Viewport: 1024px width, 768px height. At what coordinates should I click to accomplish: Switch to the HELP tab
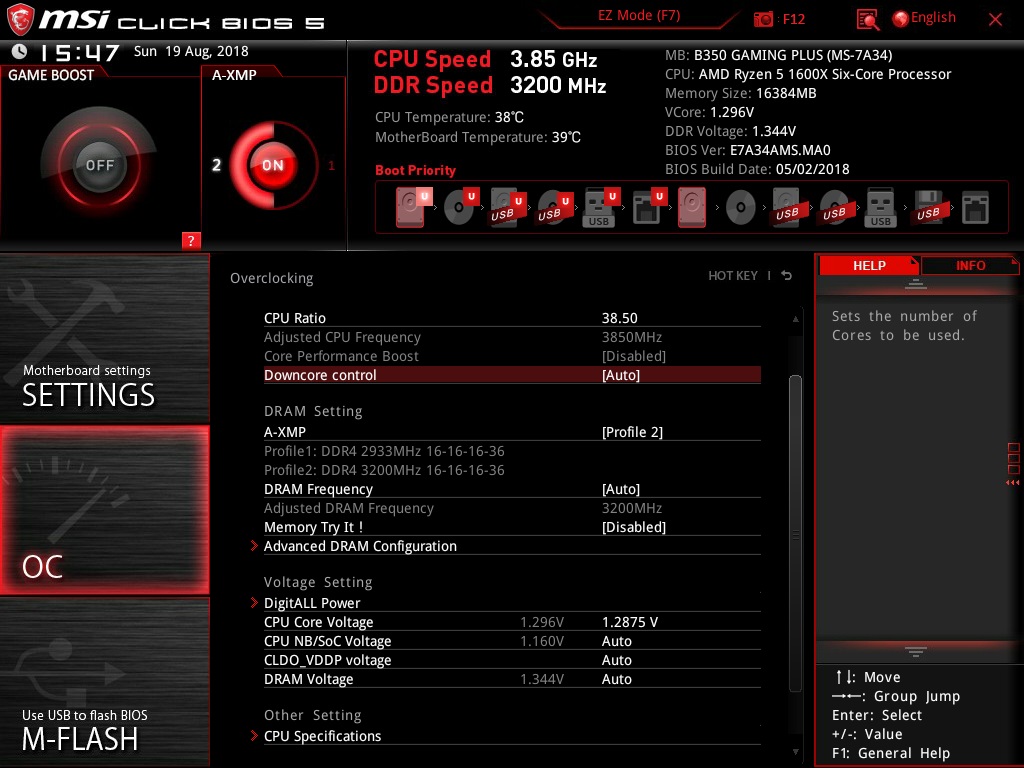[869, 265]
